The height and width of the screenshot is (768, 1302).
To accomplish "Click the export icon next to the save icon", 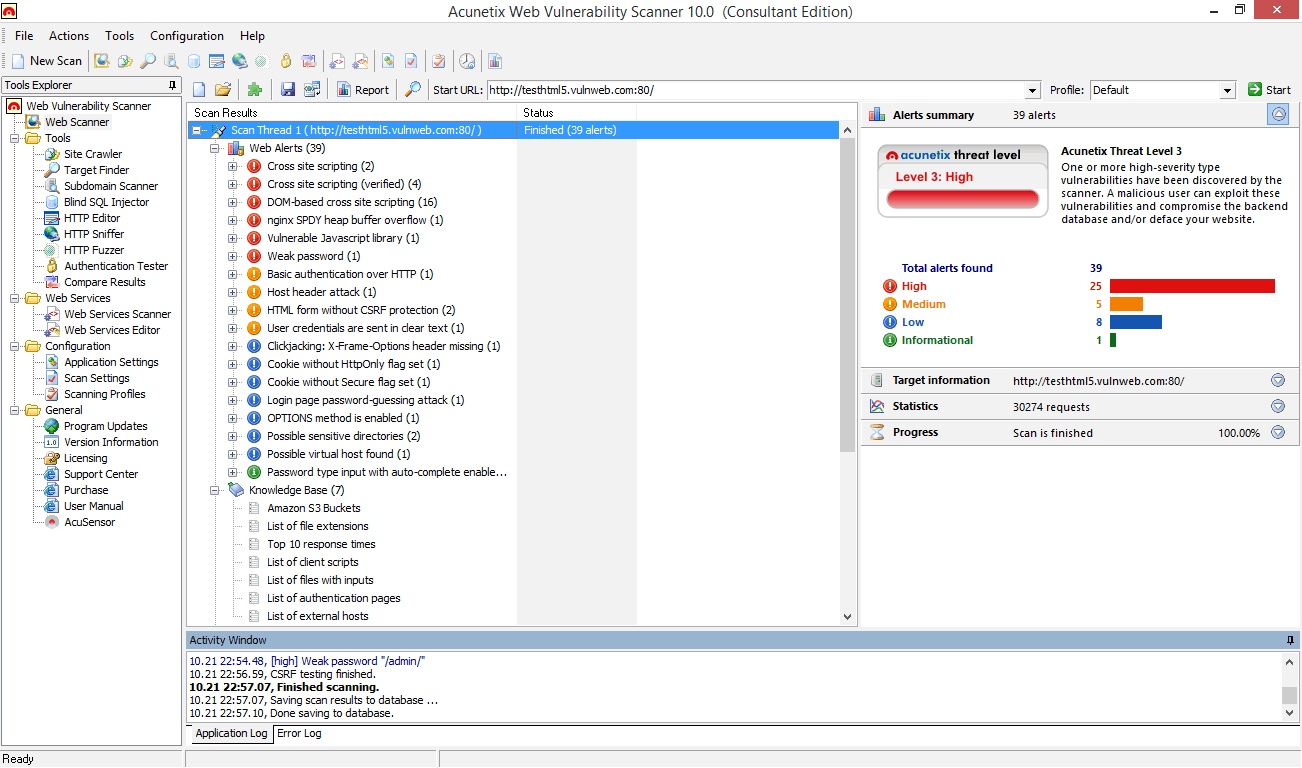I will pyautogui.click(x=312, y=90).
